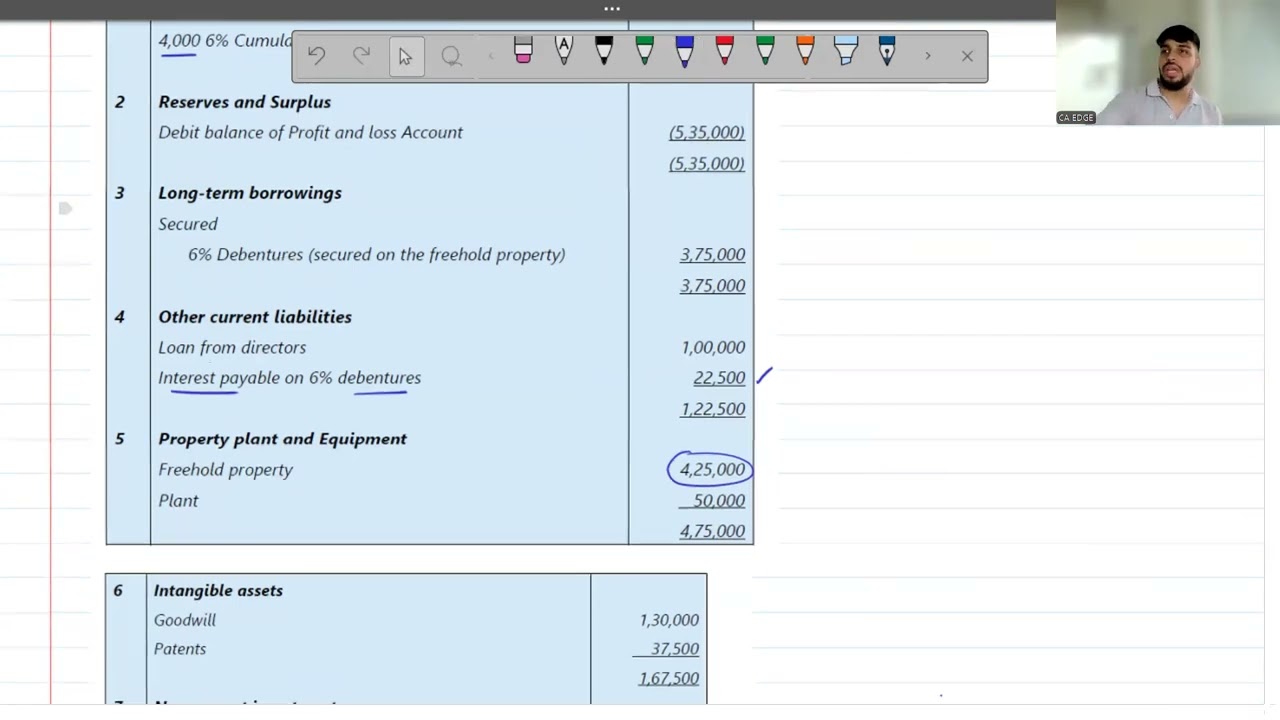Screen dimensions: 1280x720
Task: Switch to the blue pen
Action: click(684, 52)
